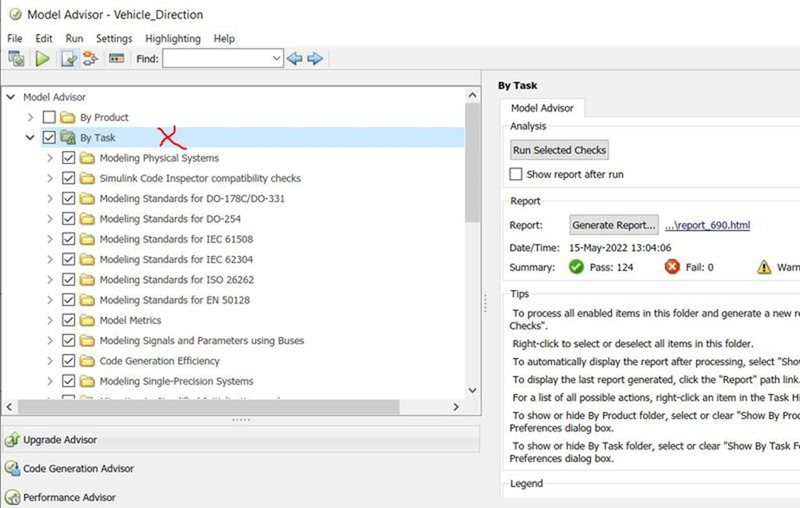This screenshot has height=508, width=800.
Task: Click the dashboard toolbar icon beside Find
Action: click(116, 59)
